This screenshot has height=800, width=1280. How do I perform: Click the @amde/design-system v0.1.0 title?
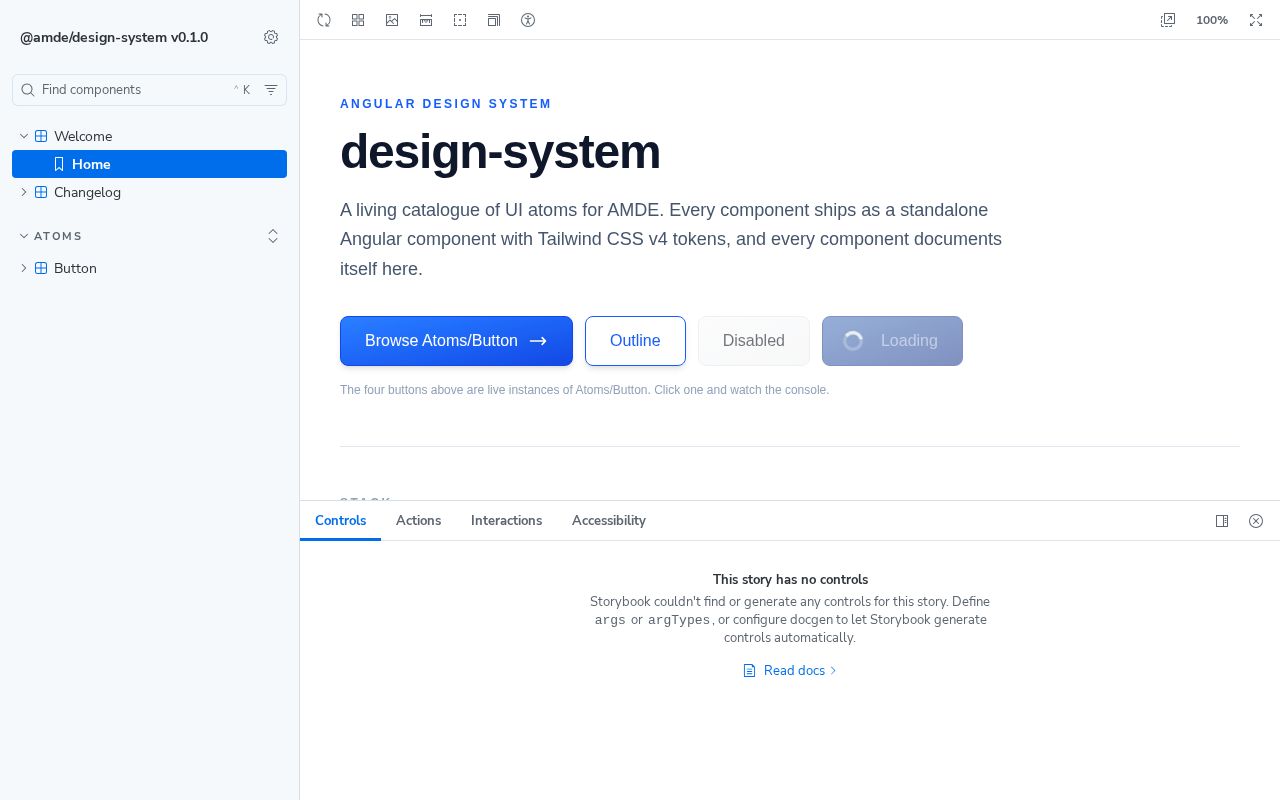coord(114,37)
